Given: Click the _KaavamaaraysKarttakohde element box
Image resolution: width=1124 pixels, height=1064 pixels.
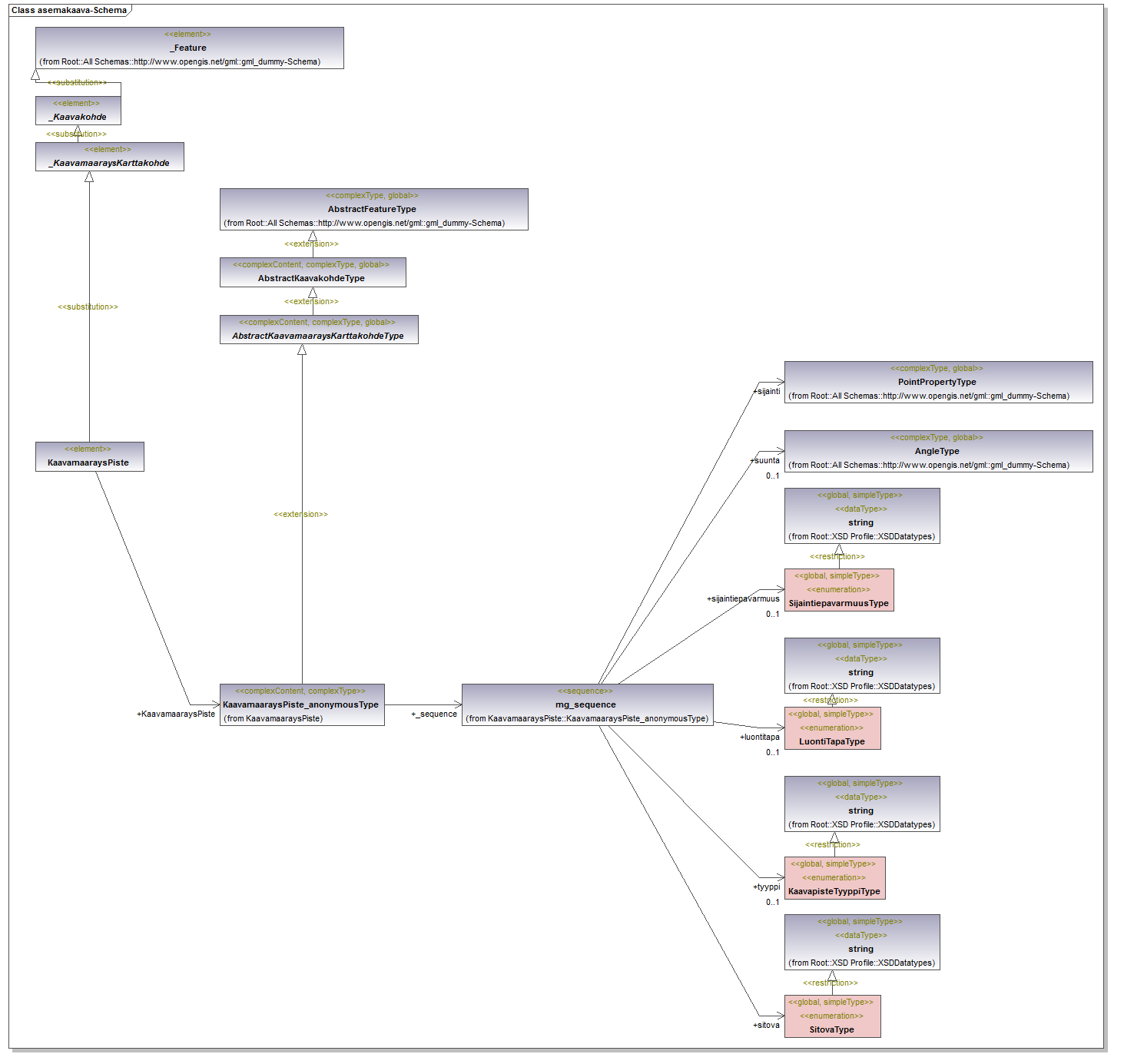Looking at the screenshot, I should (110, 157).
